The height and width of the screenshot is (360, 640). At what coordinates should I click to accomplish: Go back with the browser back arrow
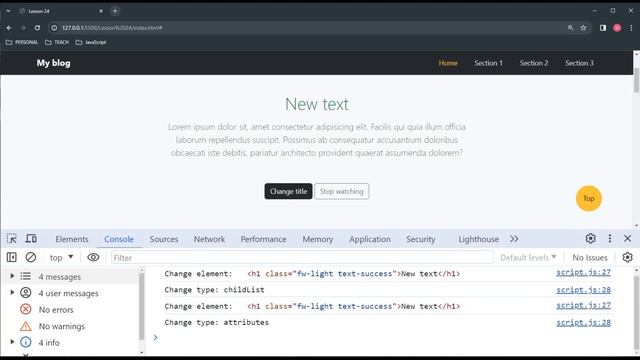pos(9,28)
